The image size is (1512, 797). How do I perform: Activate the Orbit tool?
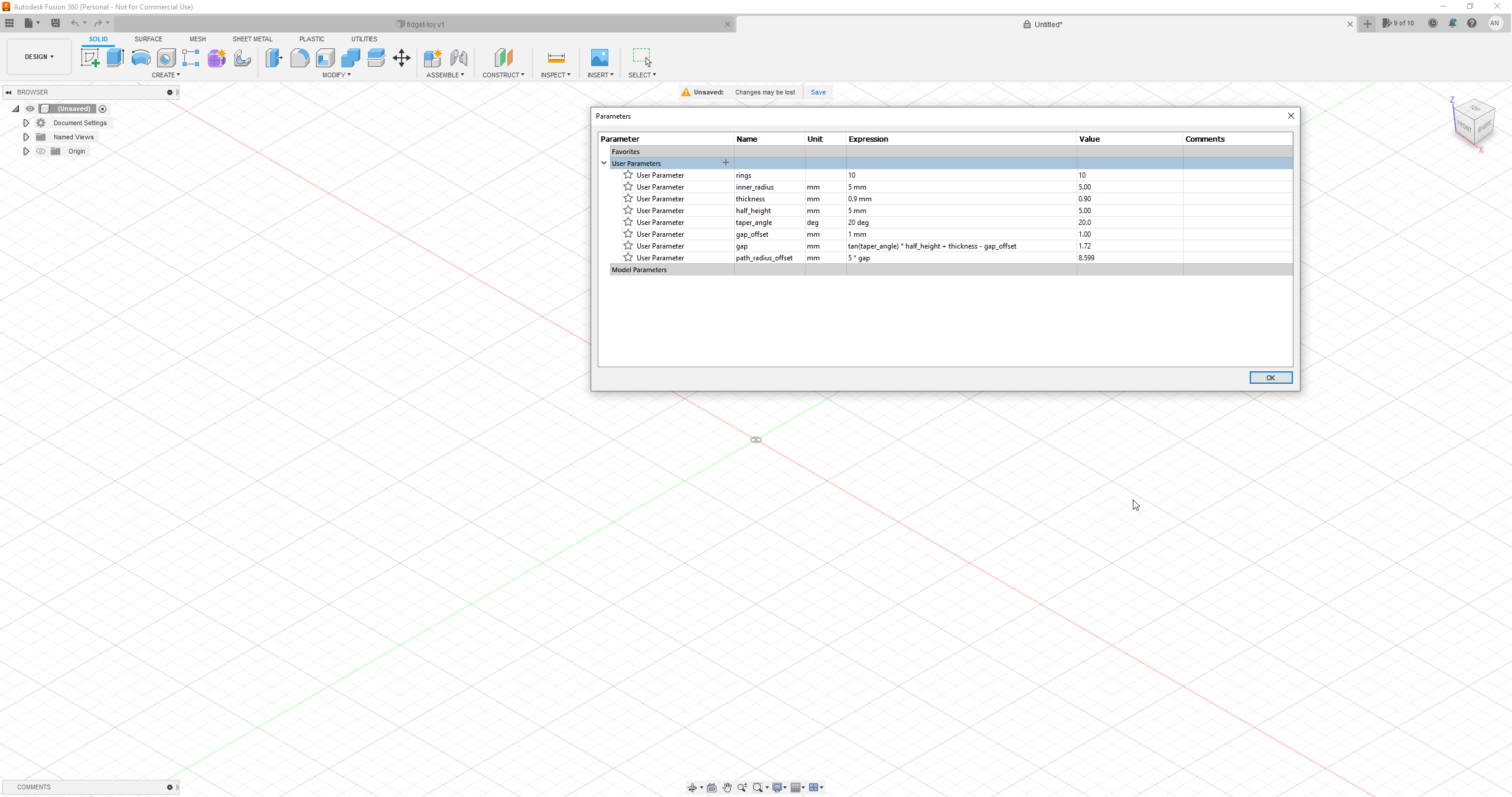pos(692,787)
